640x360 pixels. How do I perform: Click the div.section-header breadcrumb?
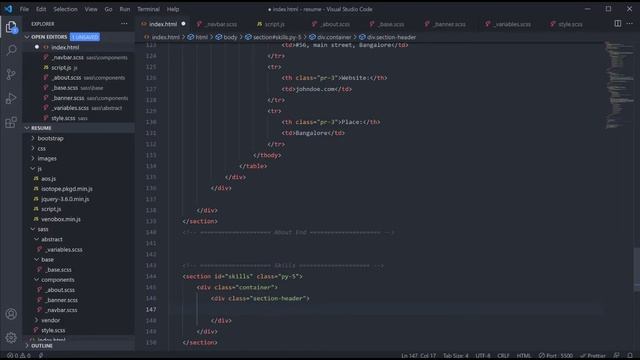pyautogui.click(x=391, y=37)
